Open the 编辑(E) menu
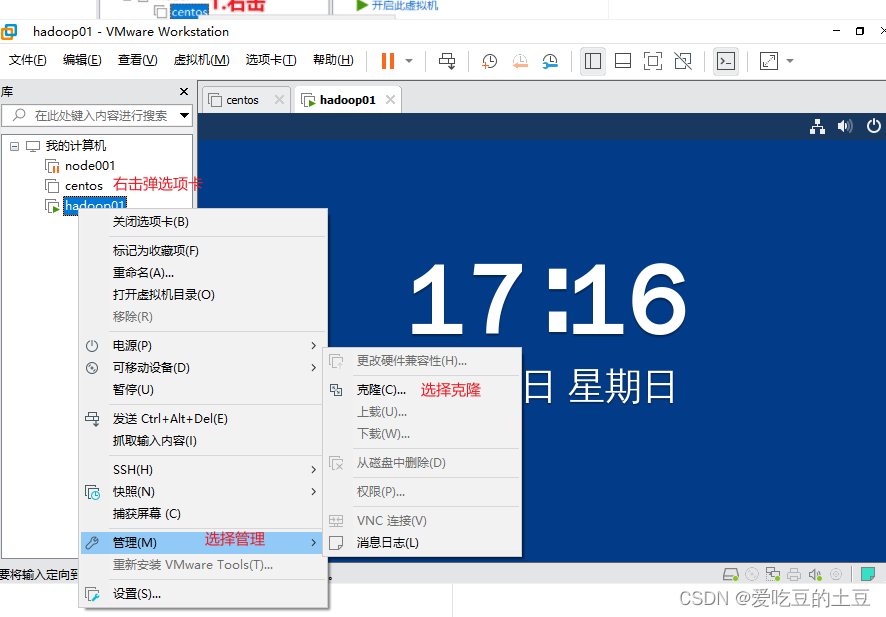 tap(82, 60)
